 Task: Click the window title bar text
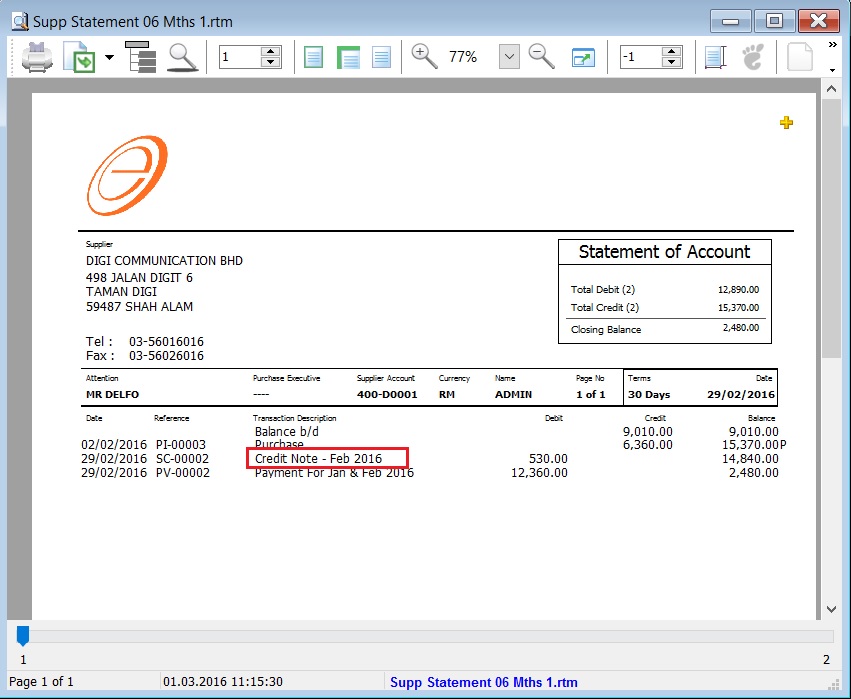point(130,20)
